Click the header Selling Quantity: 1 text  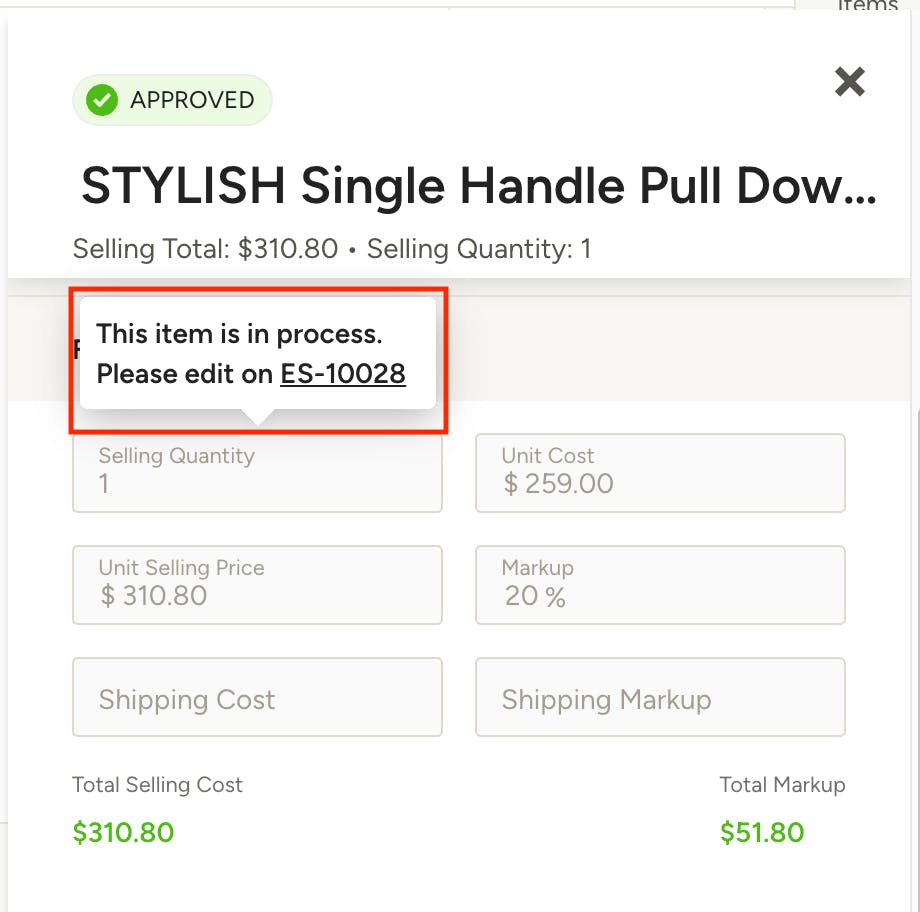[479, 249]
